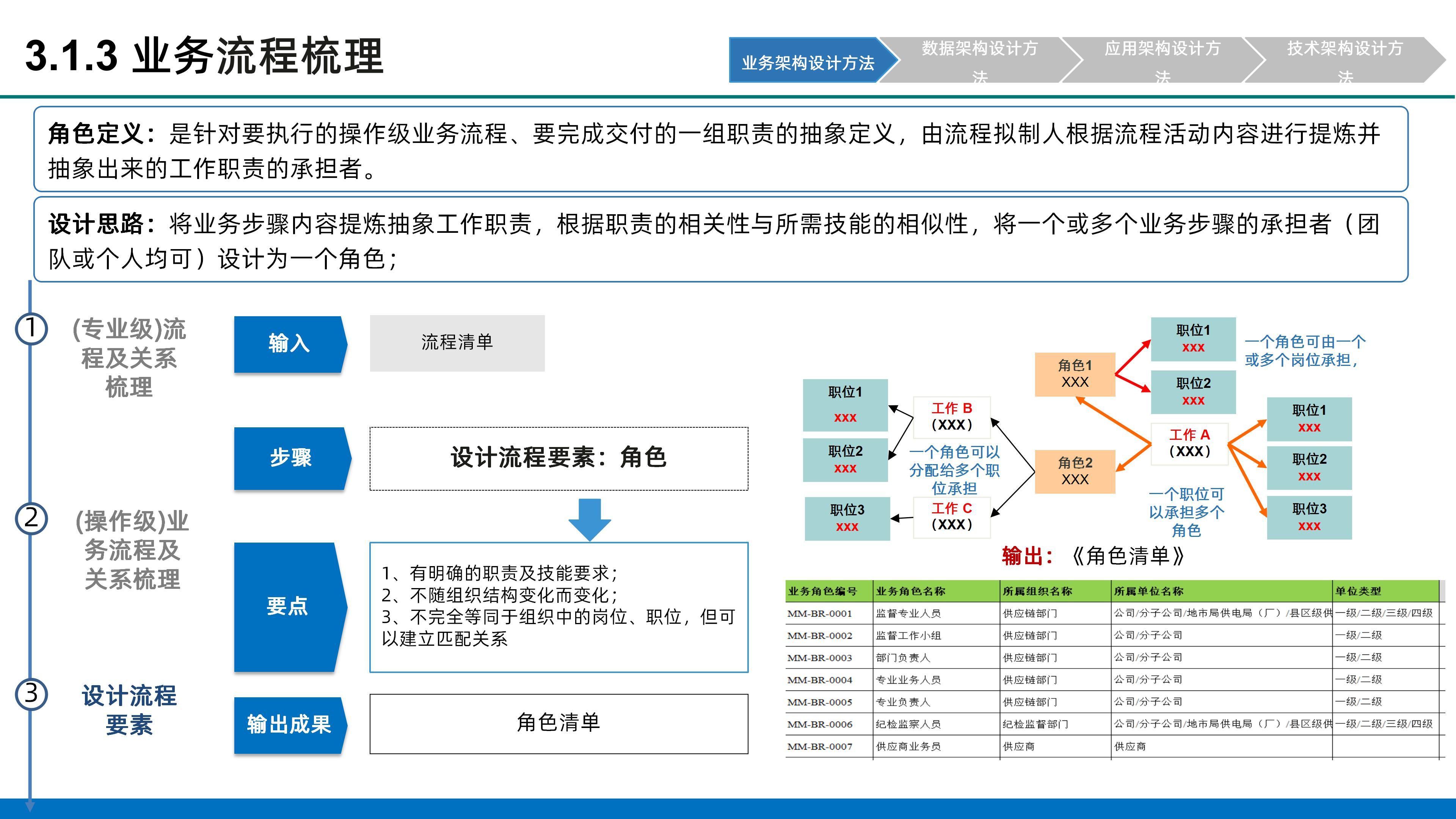Click the 监督工作小组 role name cell
1456x819 pixels.
[936, 635]
